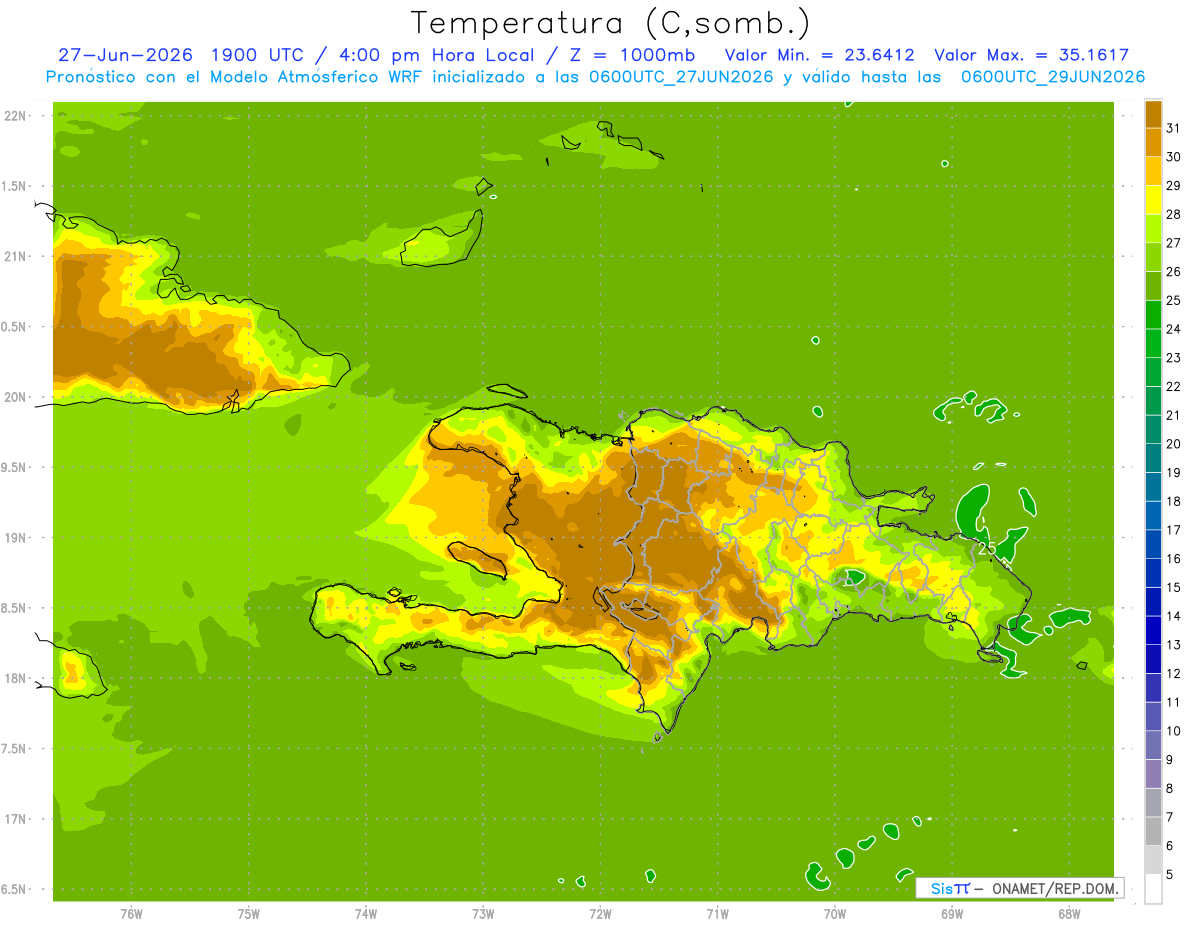The width and height of the screenshot is (1200, 927).
Task: Click the white legend band below 5
Action: [1153, 888]
